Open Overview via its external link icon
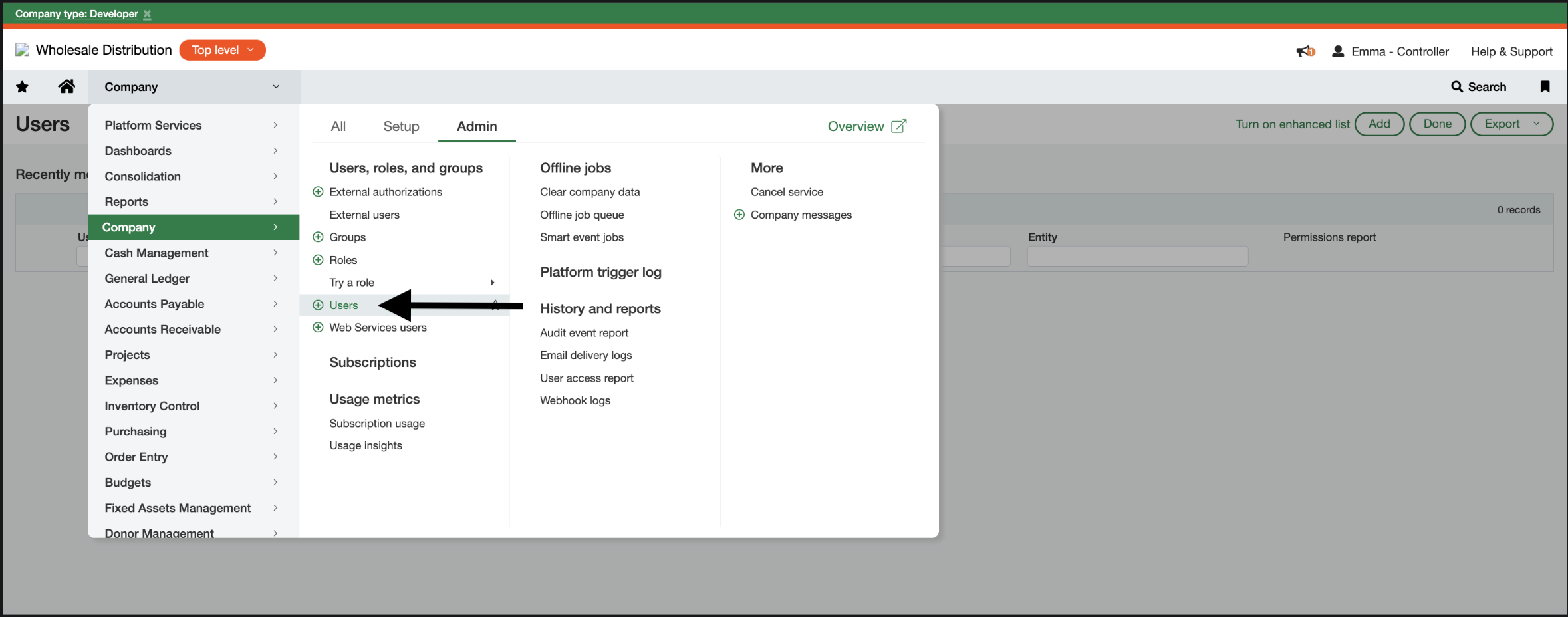The height and width of the screenshot is (617, 1568). point(900,126)
